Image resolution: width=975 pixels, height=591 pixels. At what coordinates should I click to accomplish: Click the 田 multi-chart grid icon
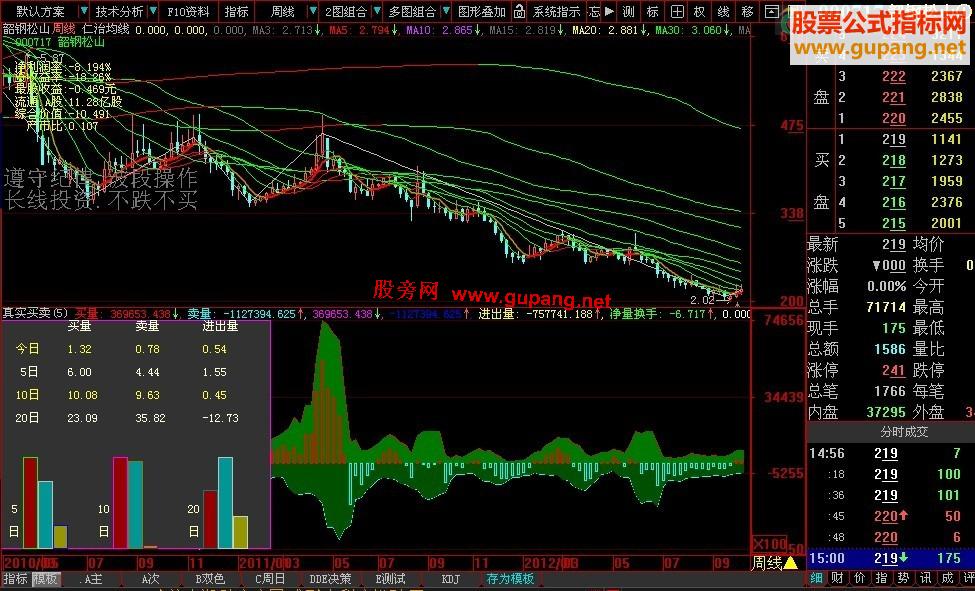click(x=677, y=12)
